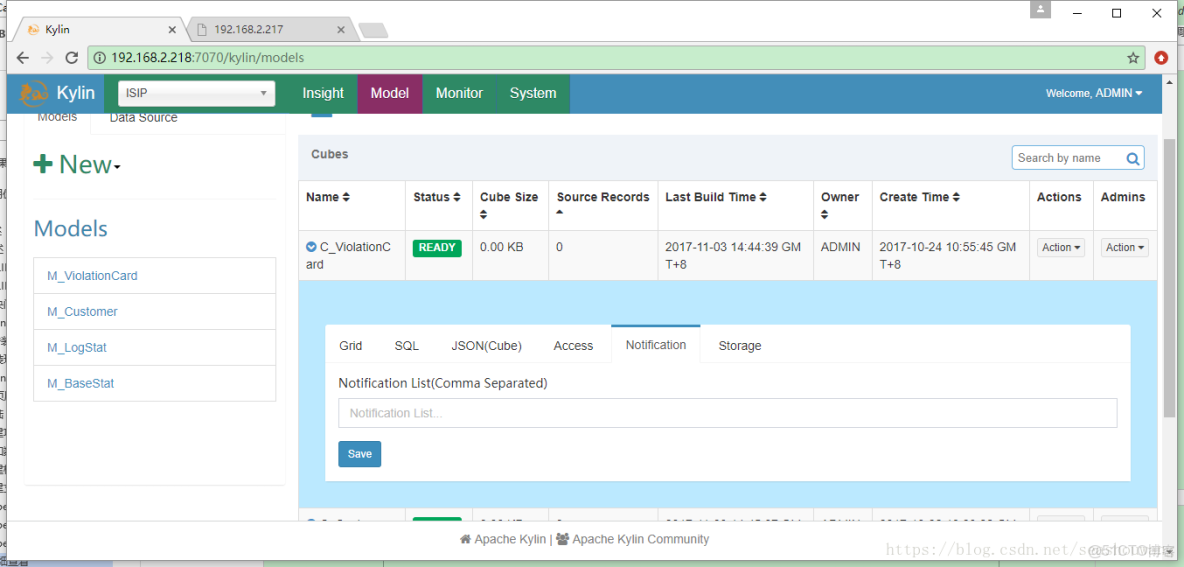Click the READY status badge of C_ViolationCard

pos(436,248)
